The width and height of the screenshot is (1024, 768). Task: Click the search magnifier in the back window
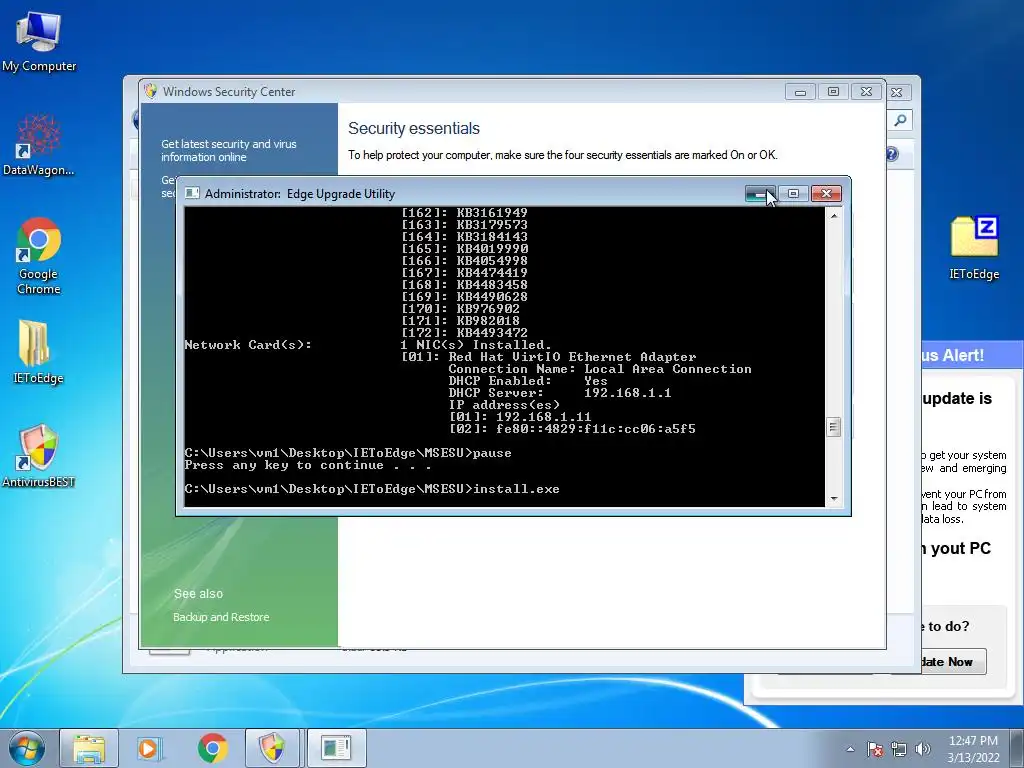[x=901, y=120]
